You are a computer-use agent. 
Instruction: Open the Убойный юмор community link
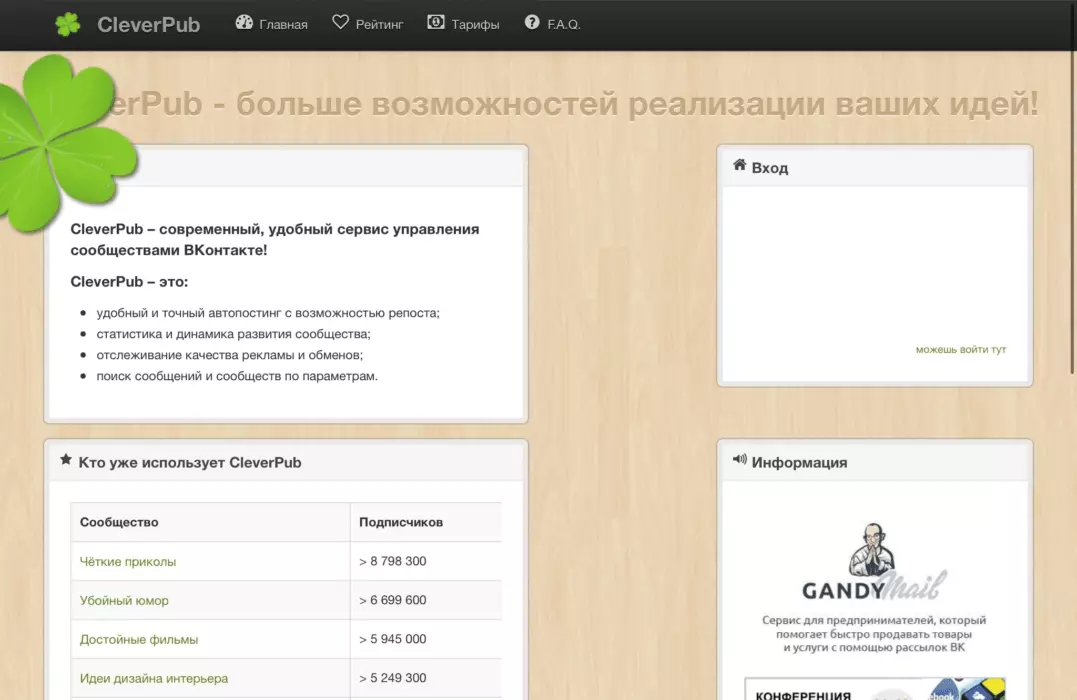click(124, 601)
